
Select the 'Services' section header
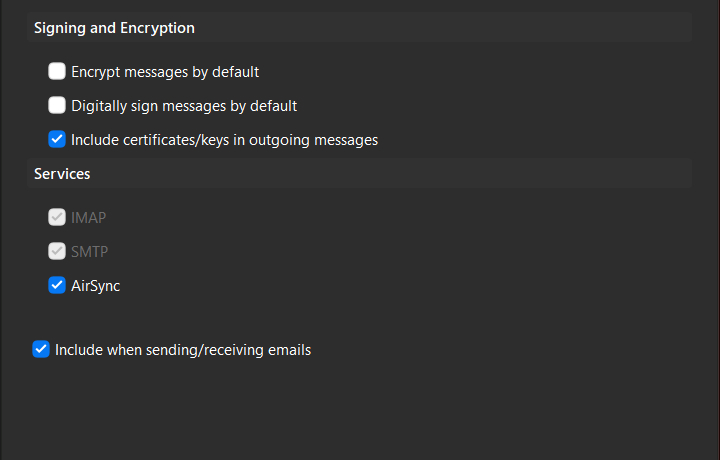pyautogui.click(x=62, y=174)
